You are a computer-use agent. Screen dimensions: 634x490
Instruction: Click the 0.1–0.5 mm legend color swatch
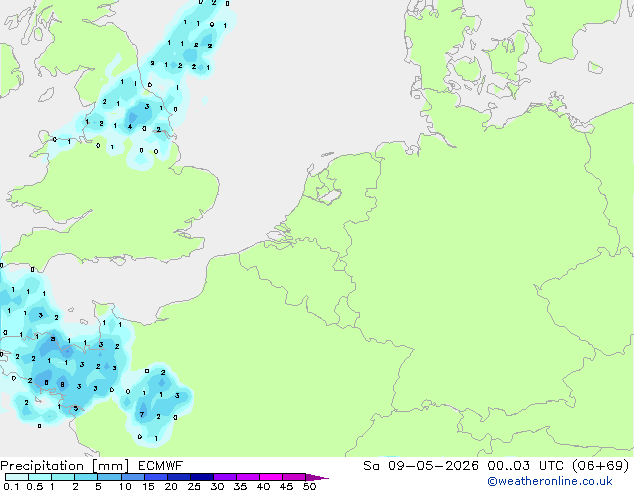(17, 477)
